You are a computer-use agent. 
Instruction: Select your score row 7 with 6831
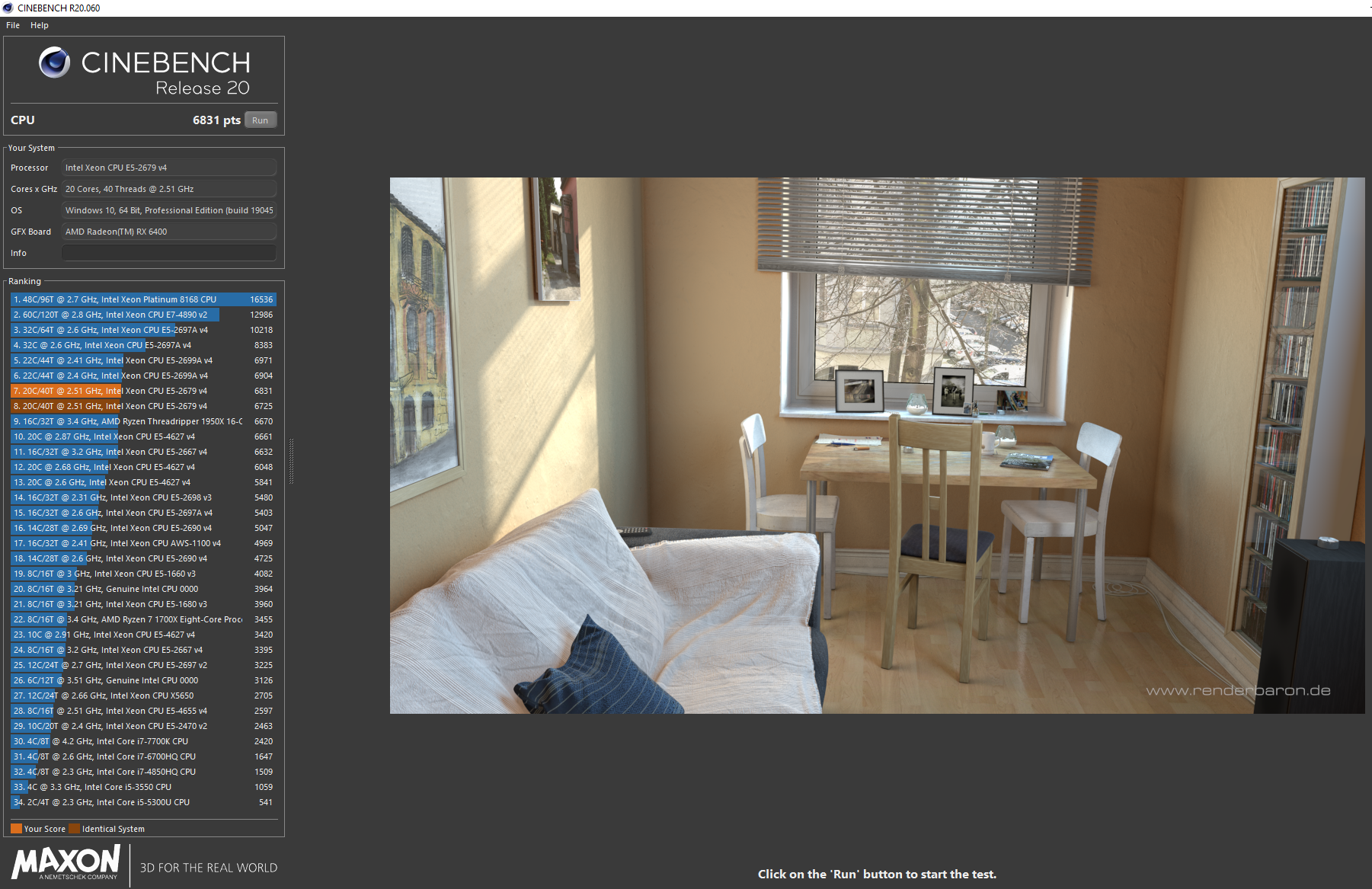pos(143,391)
